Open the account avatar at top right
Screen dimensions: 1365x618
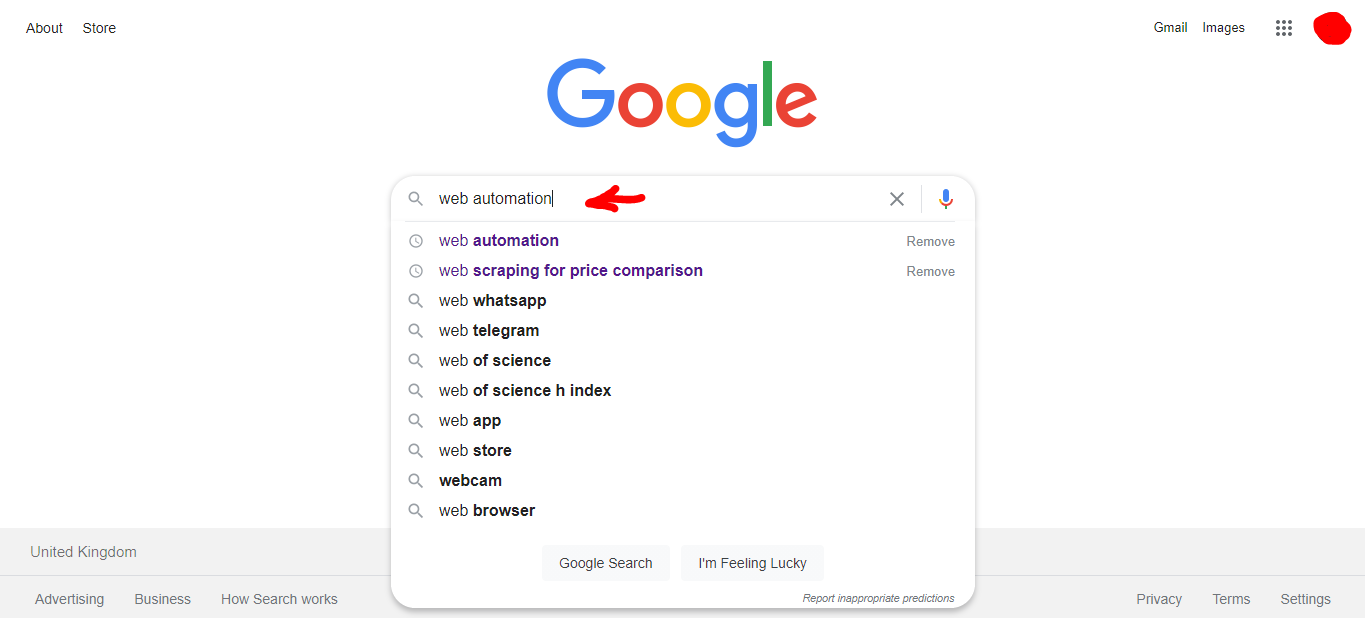pos(1332,28)
